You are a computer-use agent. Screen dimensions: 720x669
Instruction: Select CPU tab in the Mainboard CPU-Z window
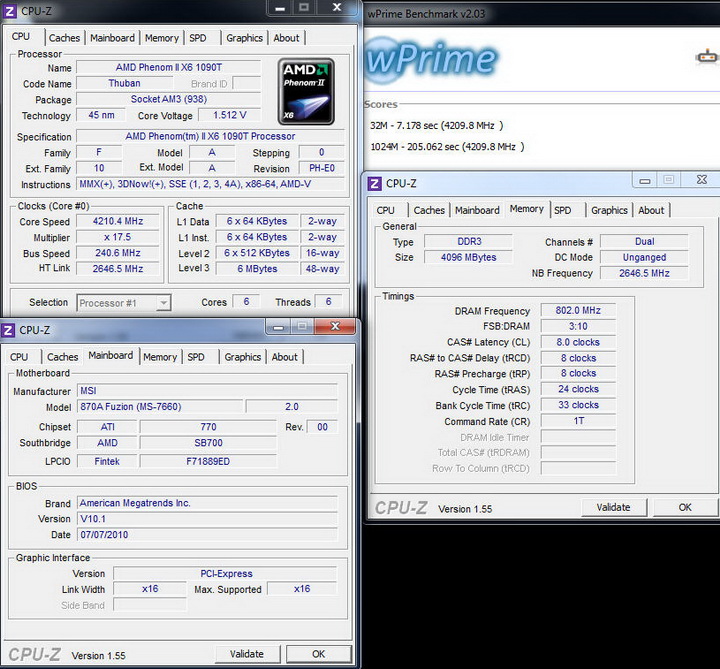coord(19,357)
